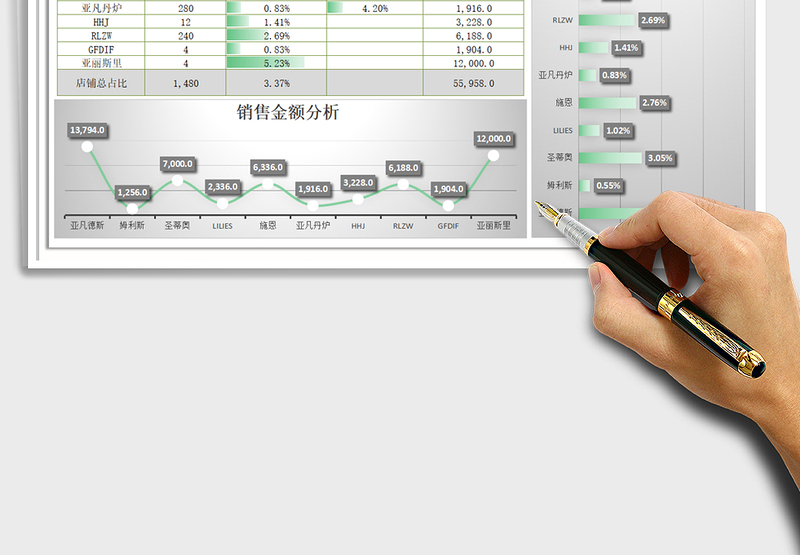Viewport: 800px width, 555px height.
Task: Click the 0.83% cell in GFDIF row
Action: pos(276,49)
